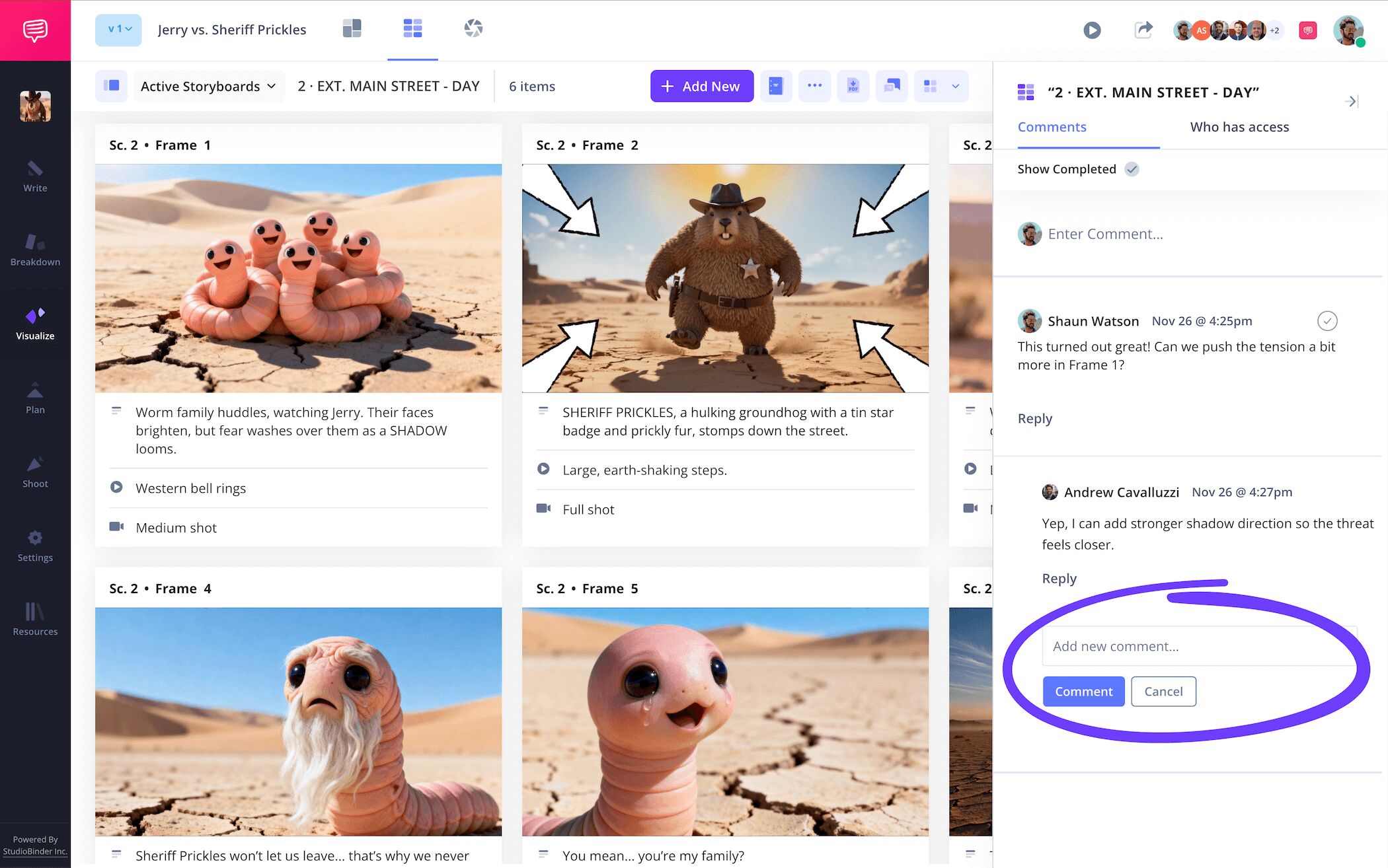Select Shoot from the left sidebar
Screen dimensions: 1388x868
[35, 473]
